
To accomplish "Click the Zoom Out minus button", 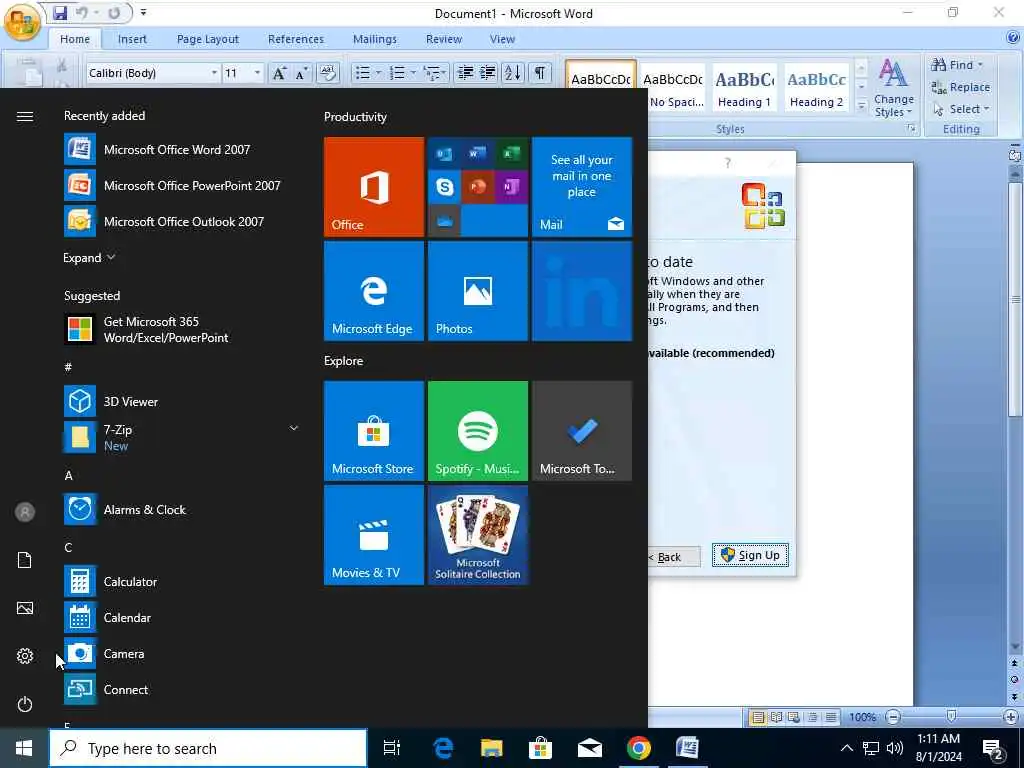I will point(892,717).
